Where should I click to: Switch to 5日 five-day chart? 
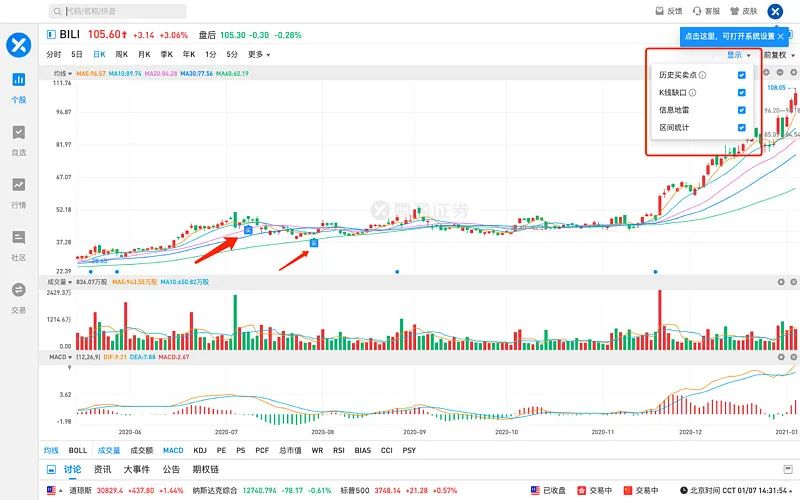click(77, 54)
